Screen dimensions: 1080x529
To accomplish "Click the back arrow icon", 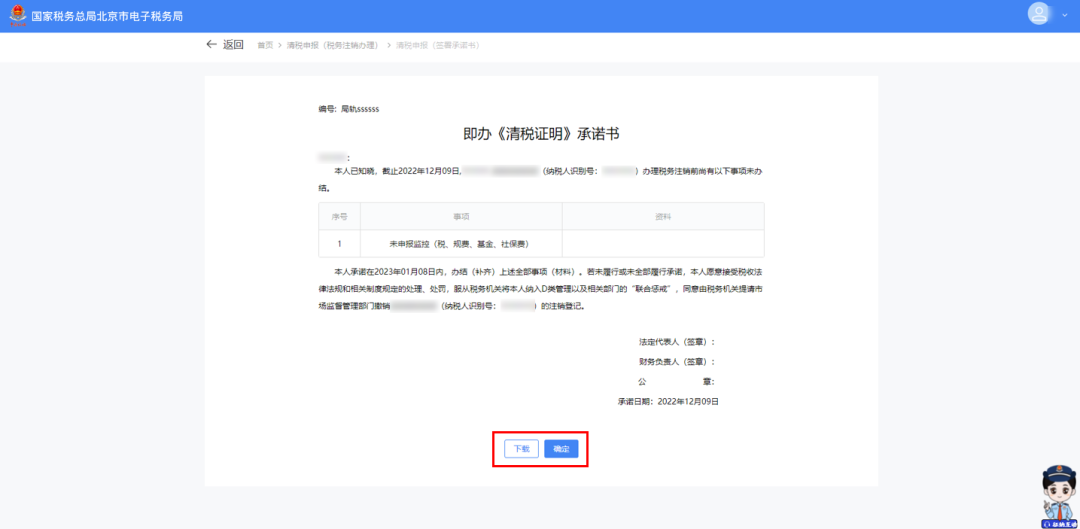I will click(211, 45).
